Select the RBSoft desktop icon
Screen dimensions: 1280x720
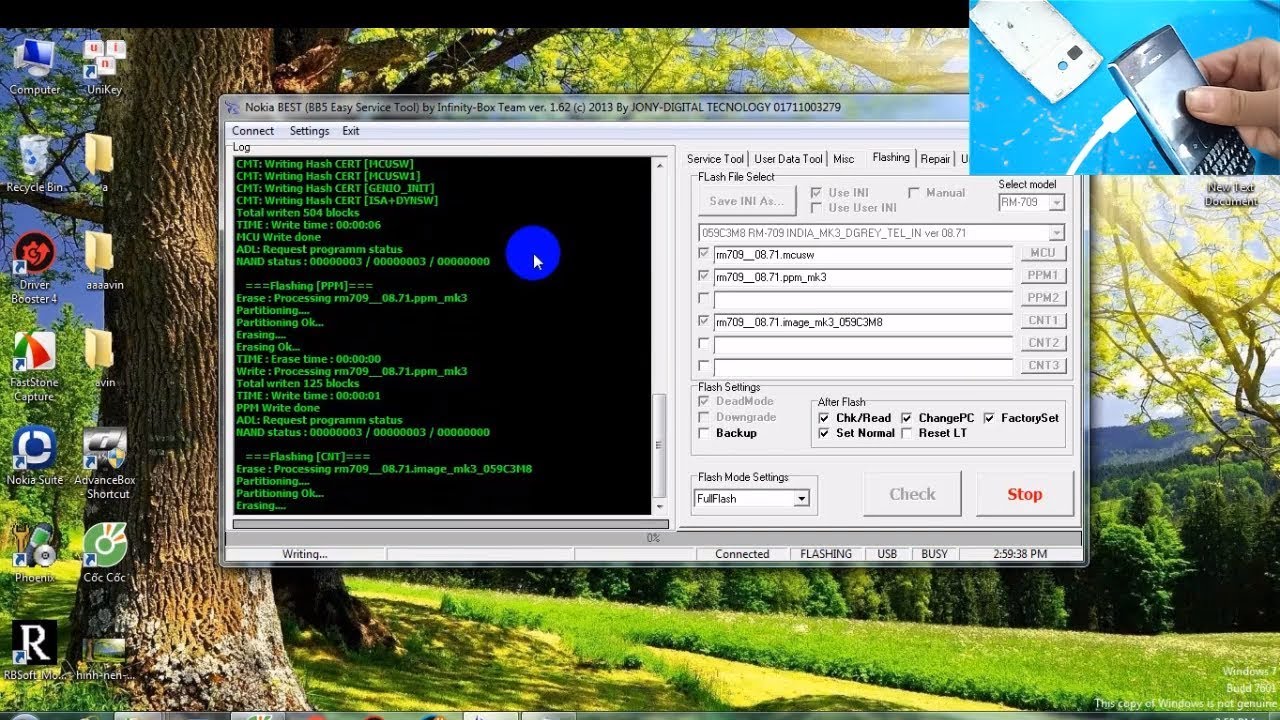pos(34,652)
